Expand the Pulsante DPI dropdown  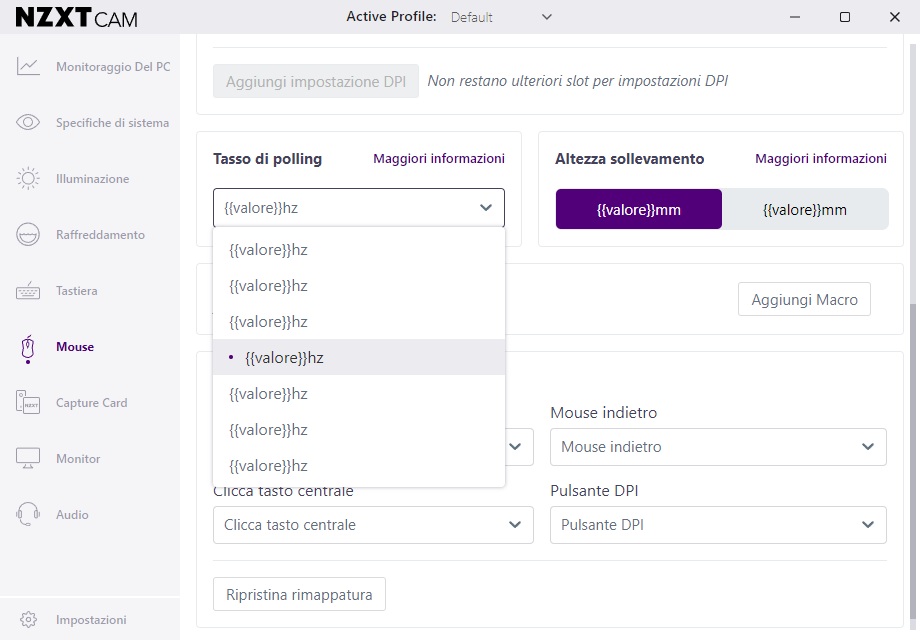718,524
